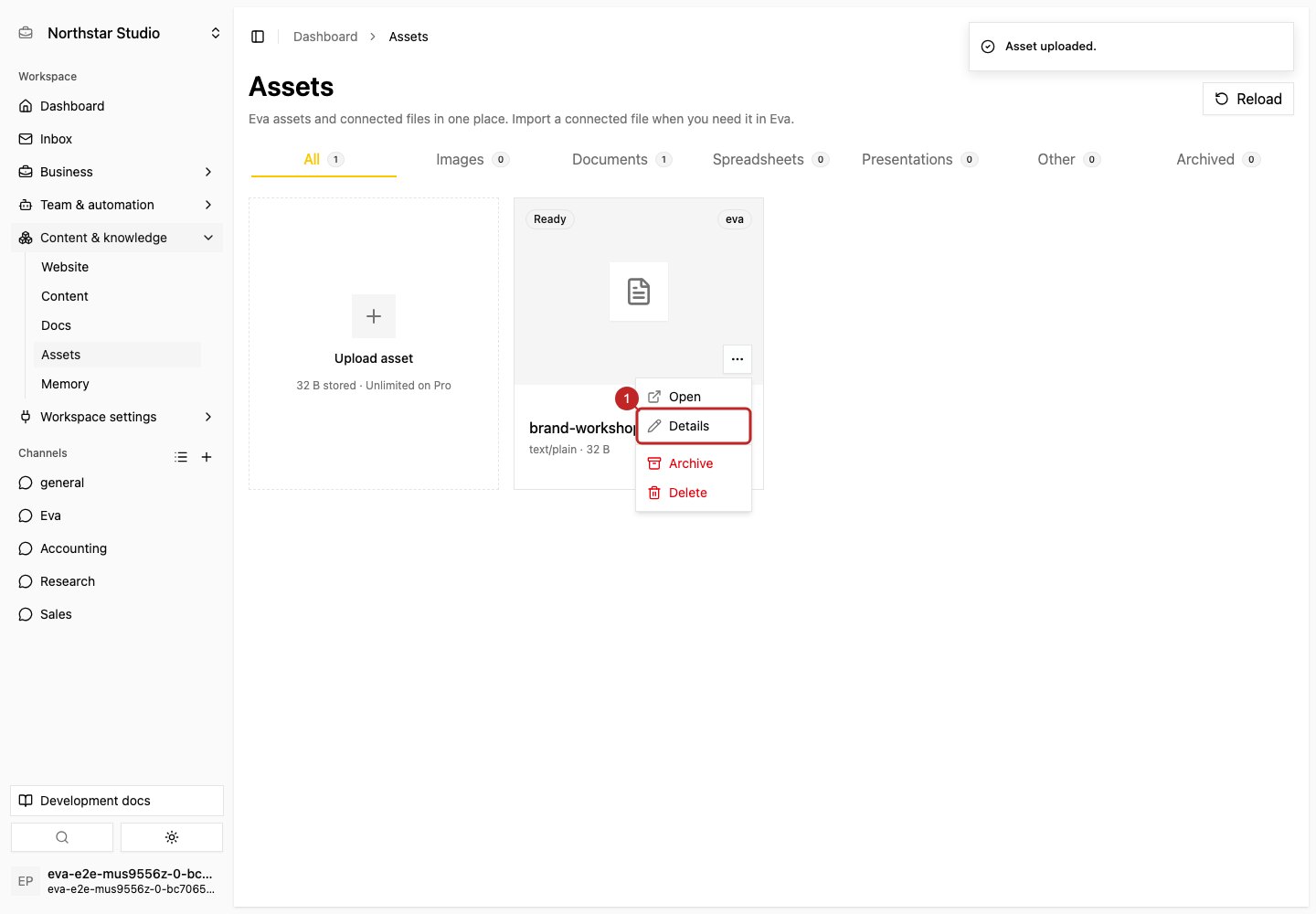Add a new channel with plus icon
This screenshot has height=914, width=1316.
click(x=207, y=457)
